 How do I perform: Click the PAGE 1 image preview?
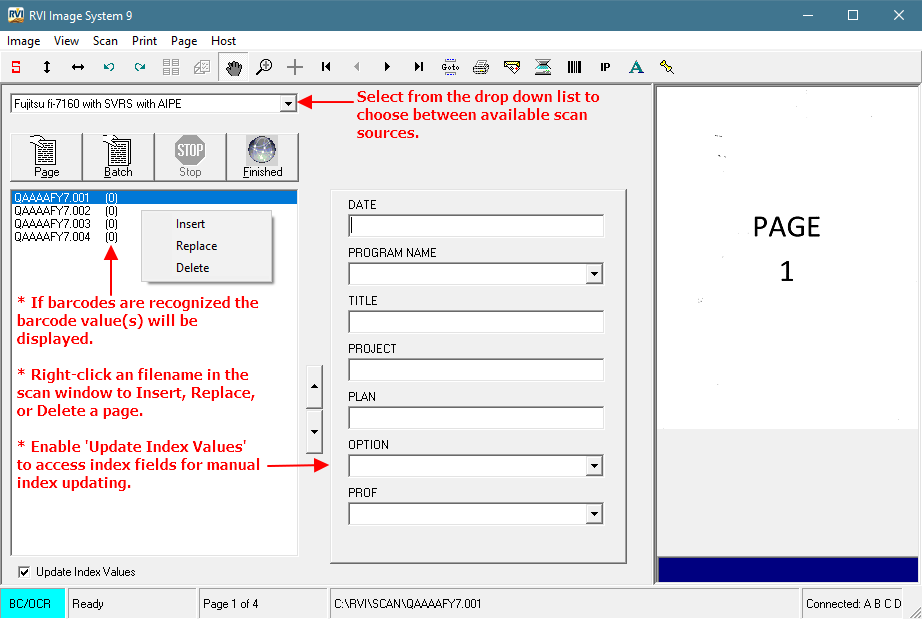pos(787,259)
